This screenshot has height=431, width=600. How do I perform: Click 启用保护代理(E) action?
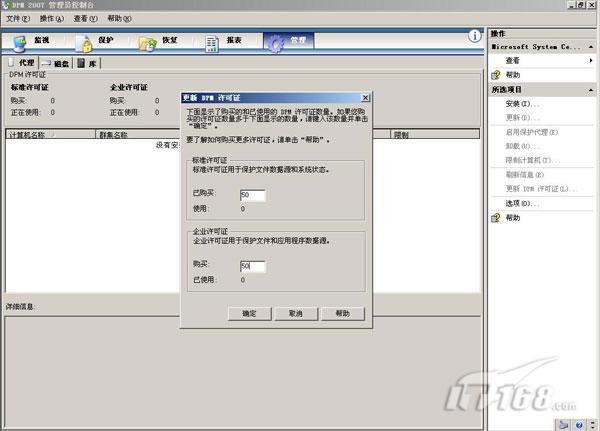(x=532, y=132)
